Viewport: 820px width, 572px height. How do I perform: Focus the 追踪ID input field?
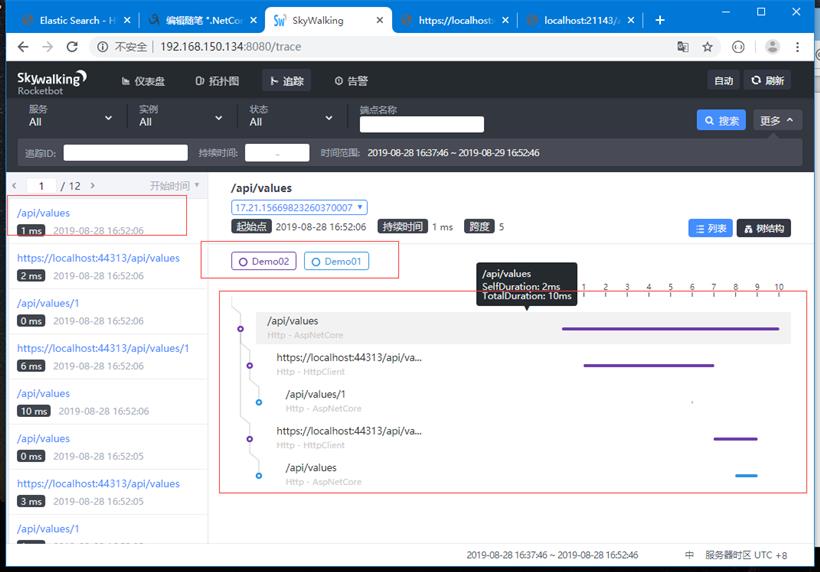pyautogui.click(x=126, y=153)
